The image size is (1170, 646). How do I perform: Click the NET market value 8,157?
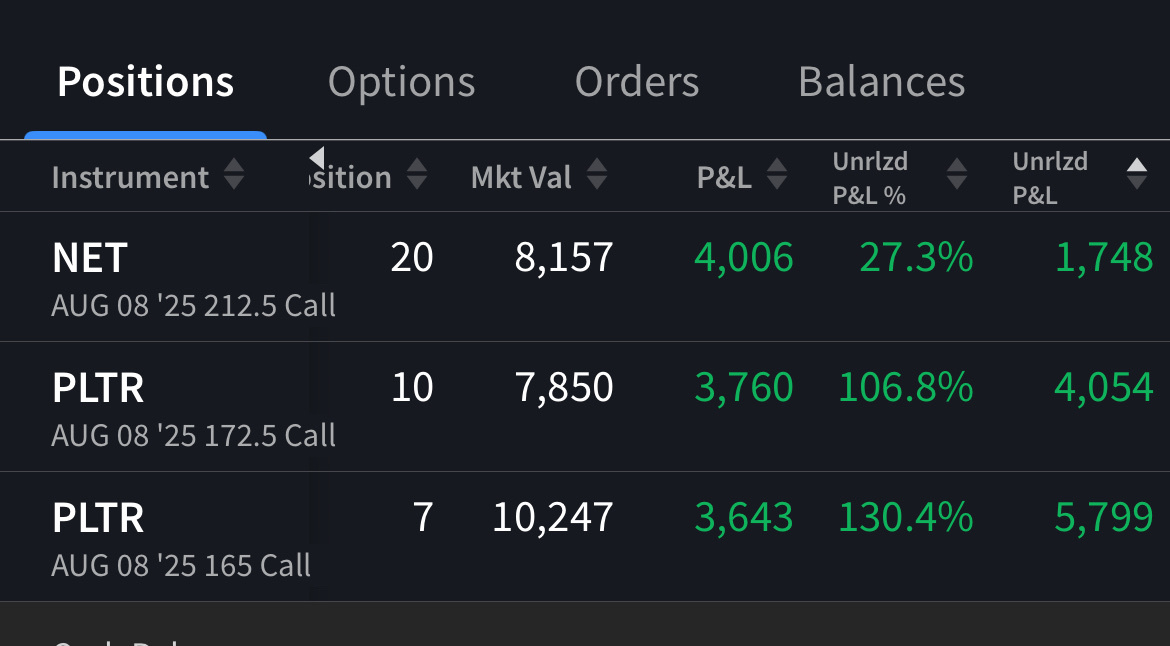coord(564,258)
